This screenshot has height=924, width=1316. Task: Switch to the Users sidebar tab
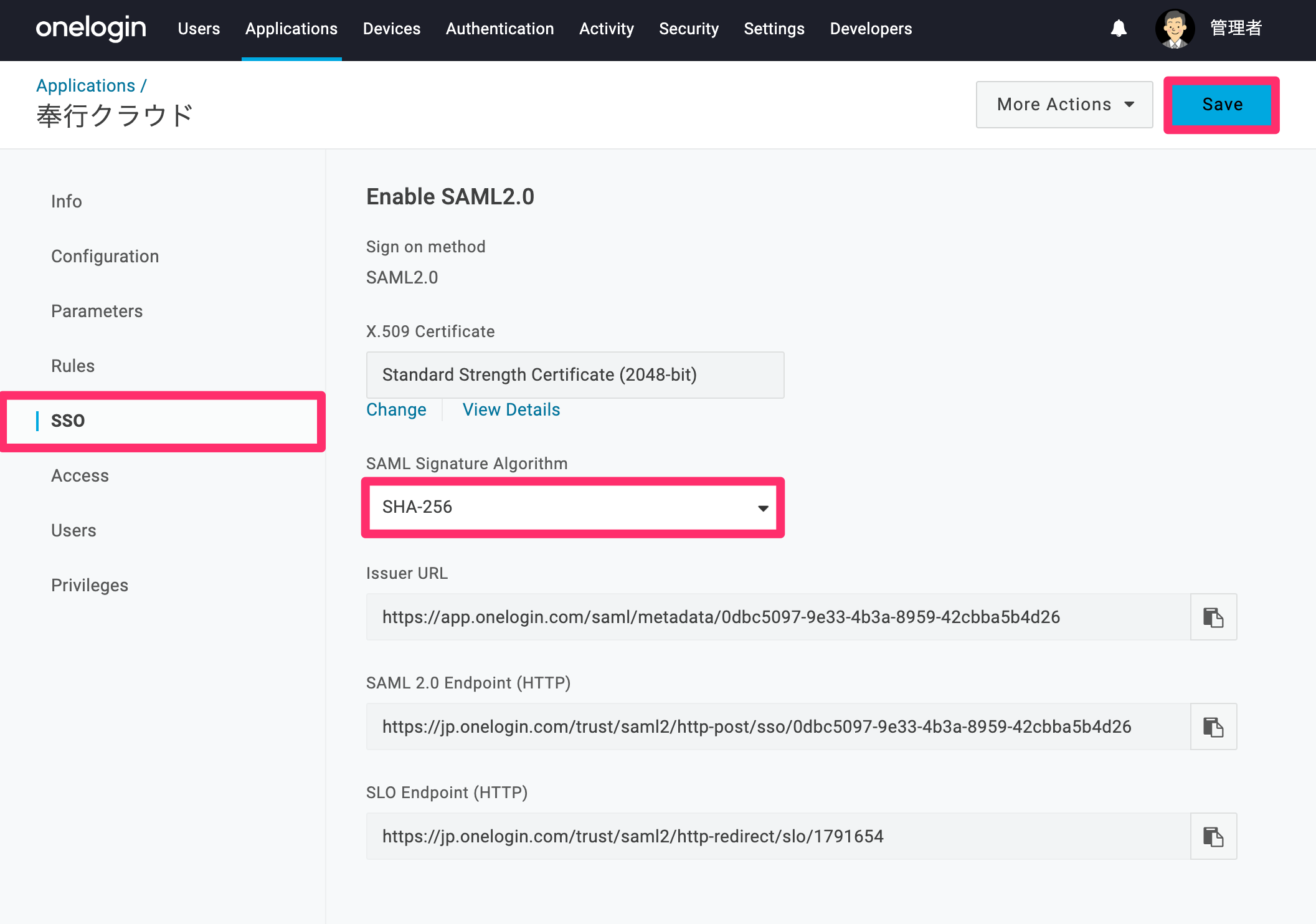73,530
